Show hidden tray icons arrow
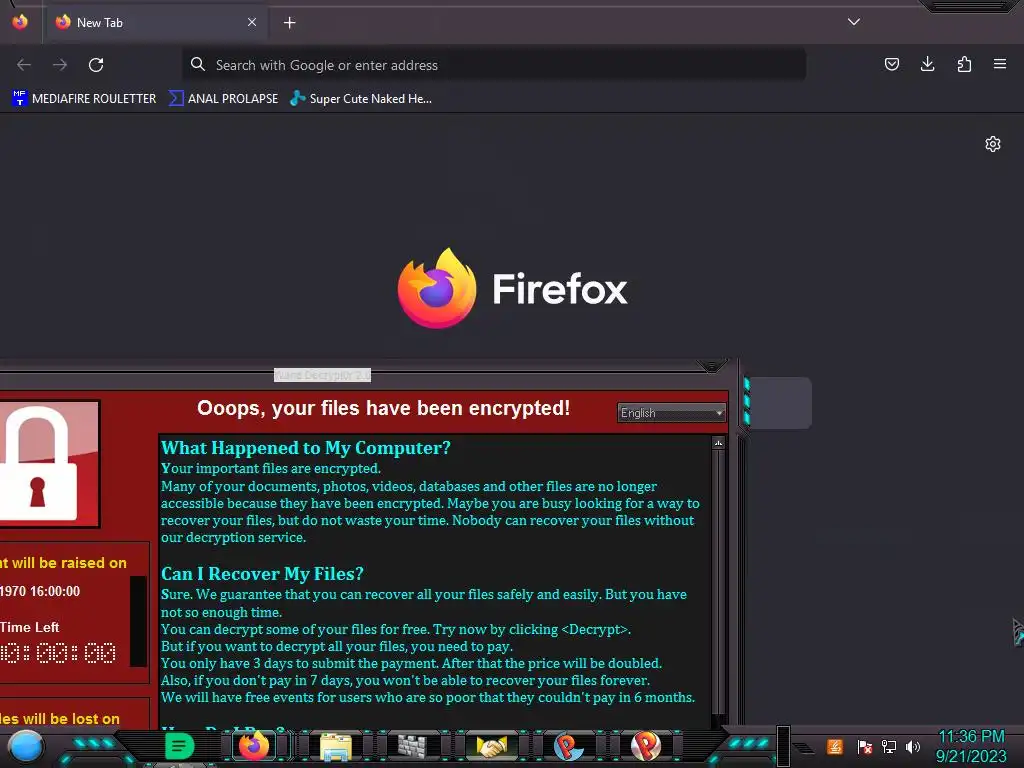Image resolution: width=1024 pixels, height=768 pixels. coord(805,748)
